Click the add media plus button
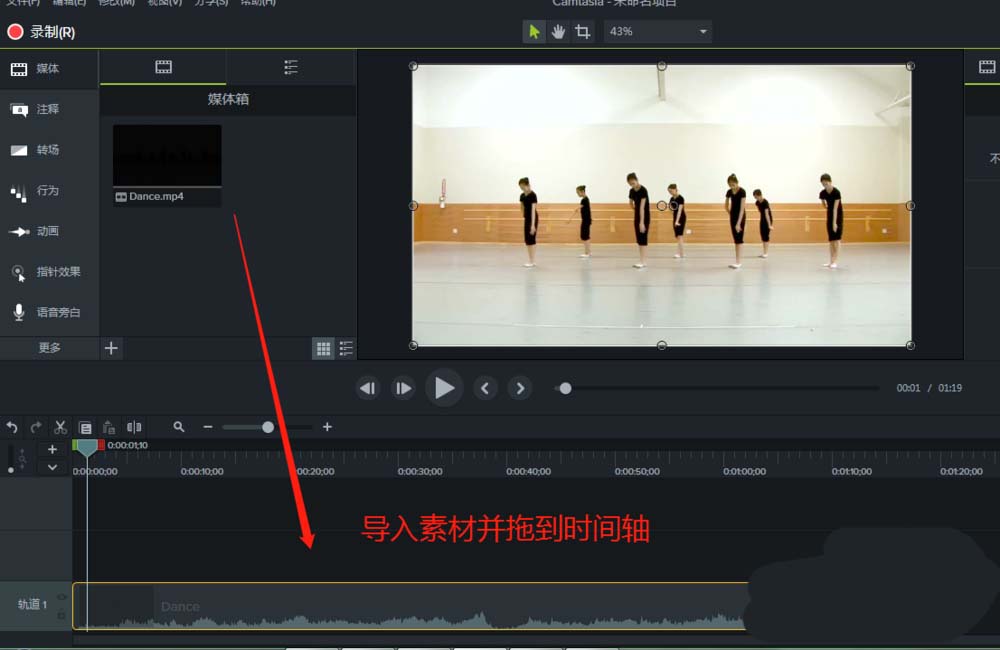1000x650 pixels. click(x=111, y=348)
